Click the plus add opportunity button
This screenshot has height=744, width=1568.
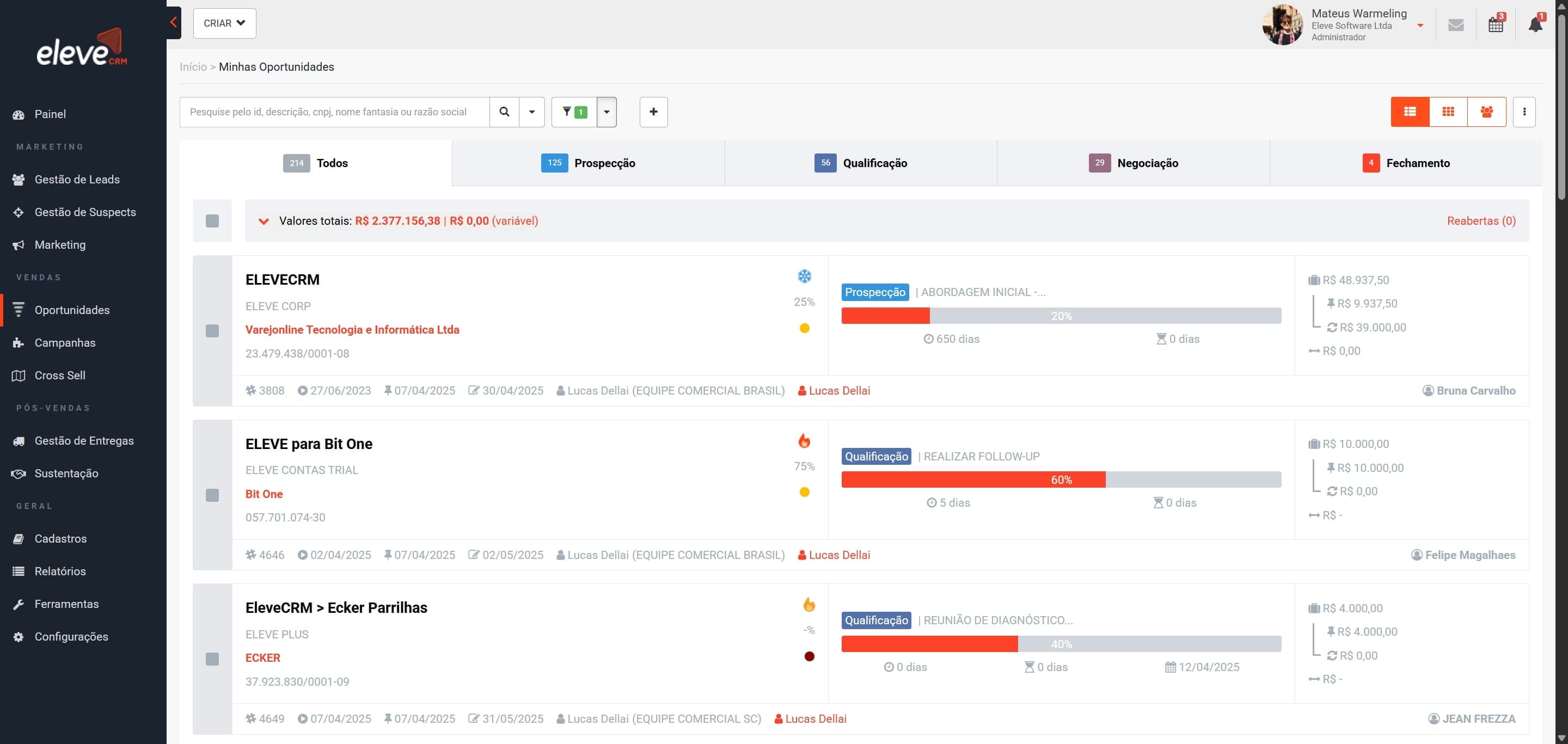(653, 112)
